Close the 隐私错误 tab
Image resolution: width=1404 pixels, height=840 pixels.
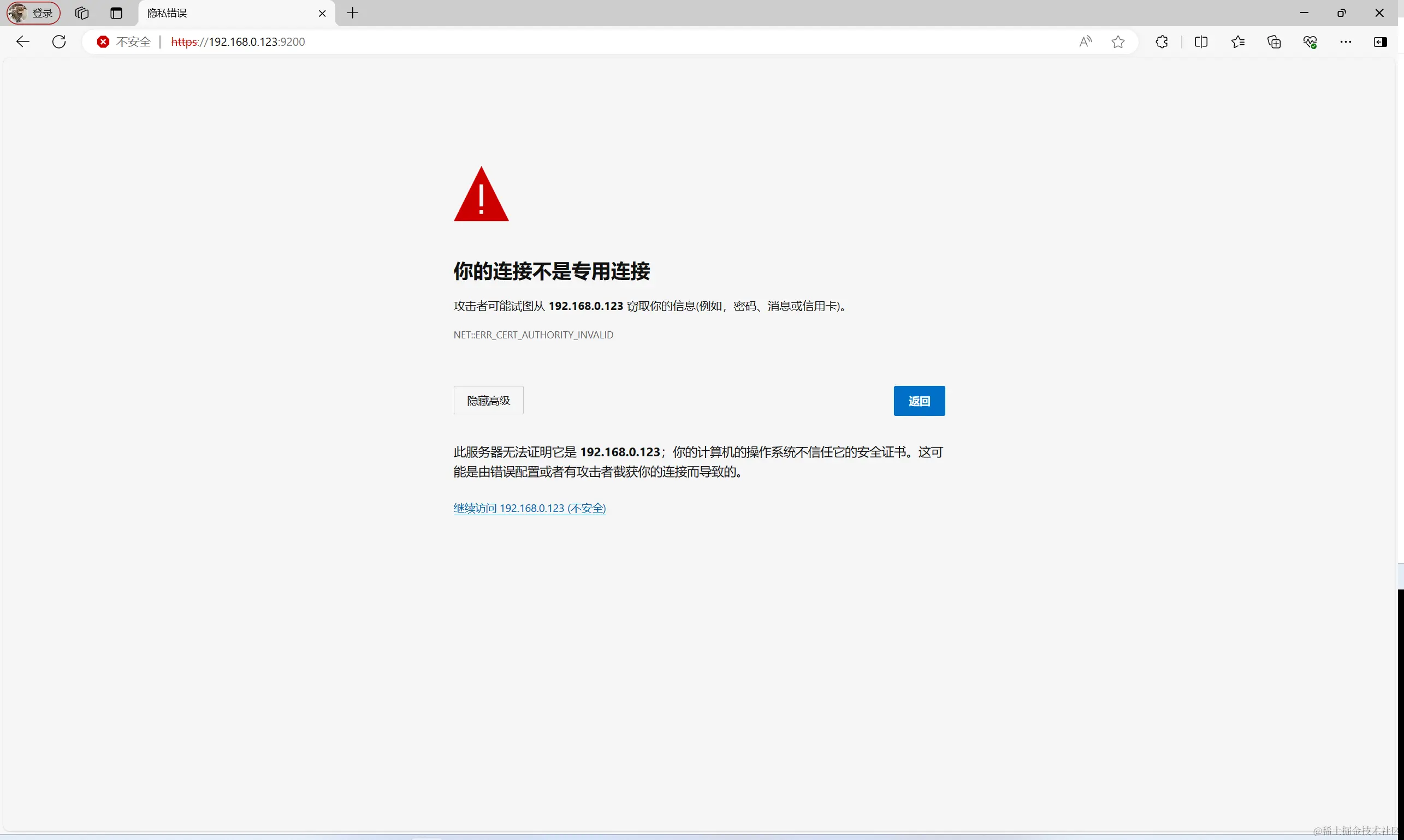322,13
